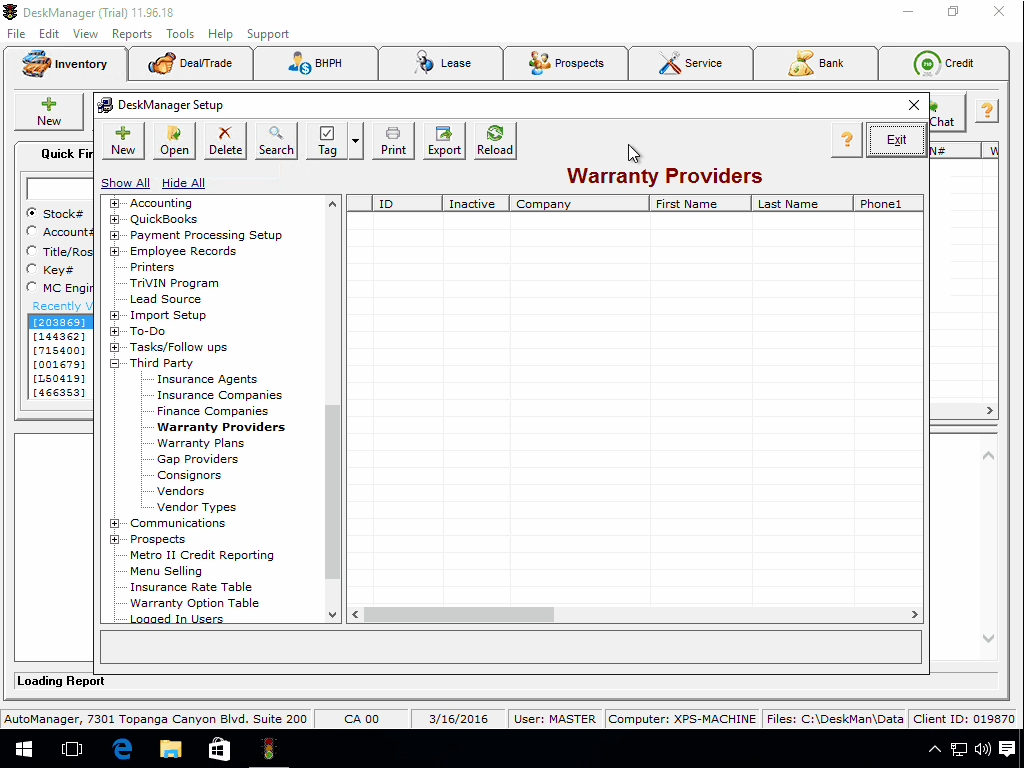This screenshot has height=768, width=1024.
Task: Click the Show All link
Action: pyautogui.click(x=125, y=183)
